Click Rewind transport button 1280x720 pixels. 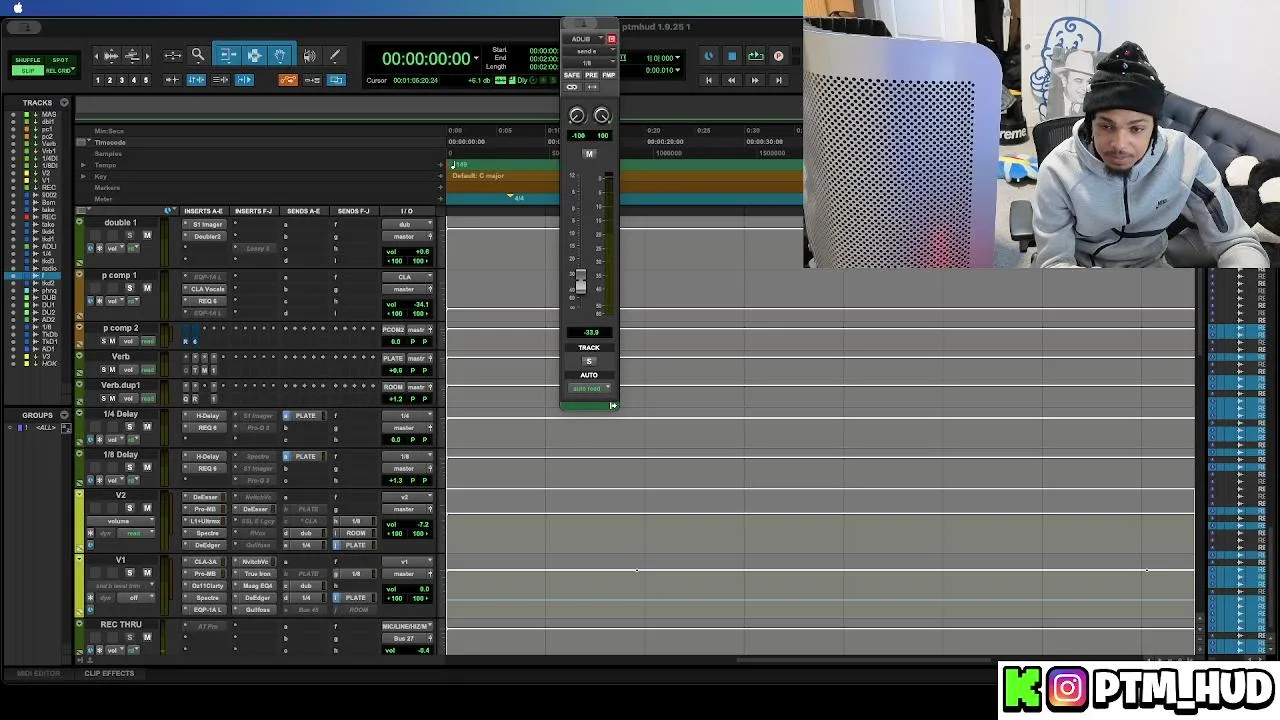[732, 80]
